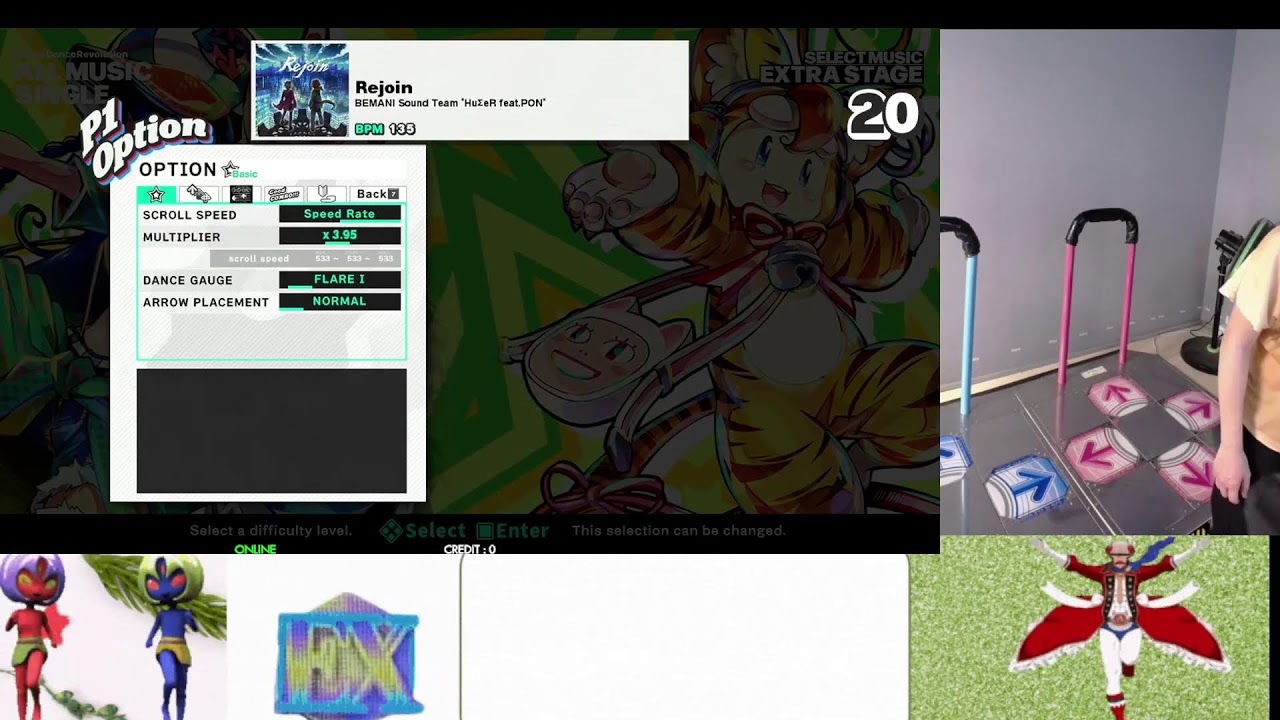Click the 'Select a difficulty level.' message
The height and width of the screenshot is (720, 1280).
point(271,531)
